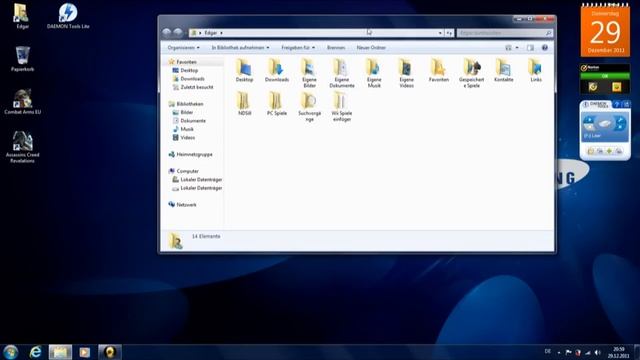Click the volume icon in system tray
This screenshot has height=360, width=640.
597,352
